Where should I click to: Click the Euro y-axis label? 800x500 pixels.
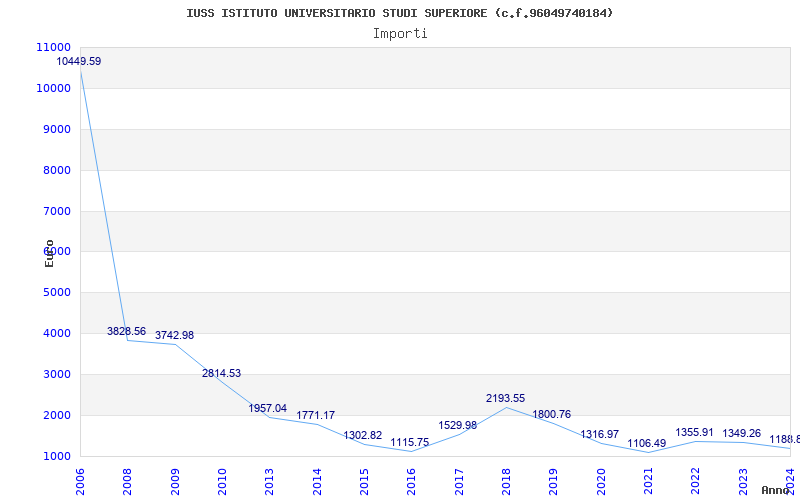pos(49,254)
